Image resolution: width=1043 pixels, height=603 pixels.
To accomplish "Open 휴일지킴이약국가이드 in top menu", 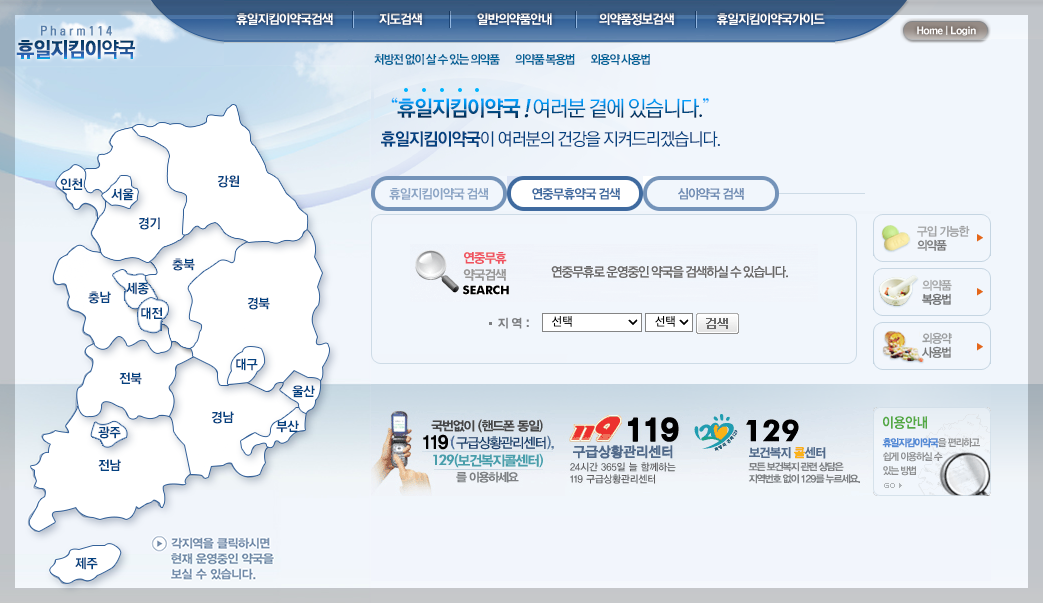I will pos(770,19).
